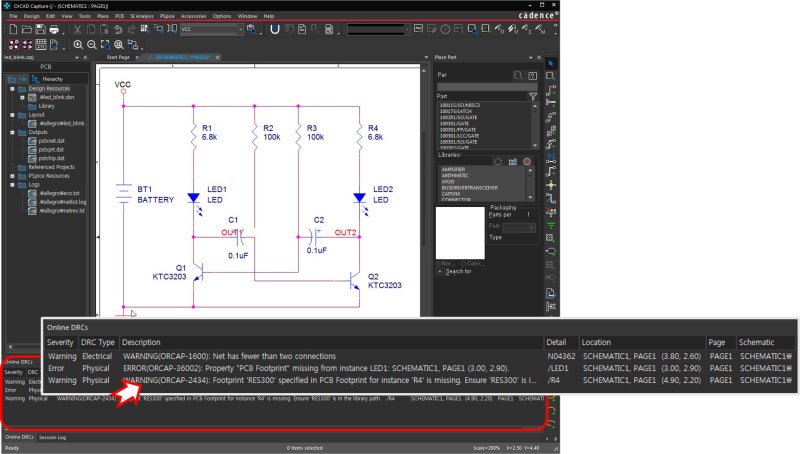
Task: Select the Place Ground tool in the right toolbar
Action: click(551, 225)
